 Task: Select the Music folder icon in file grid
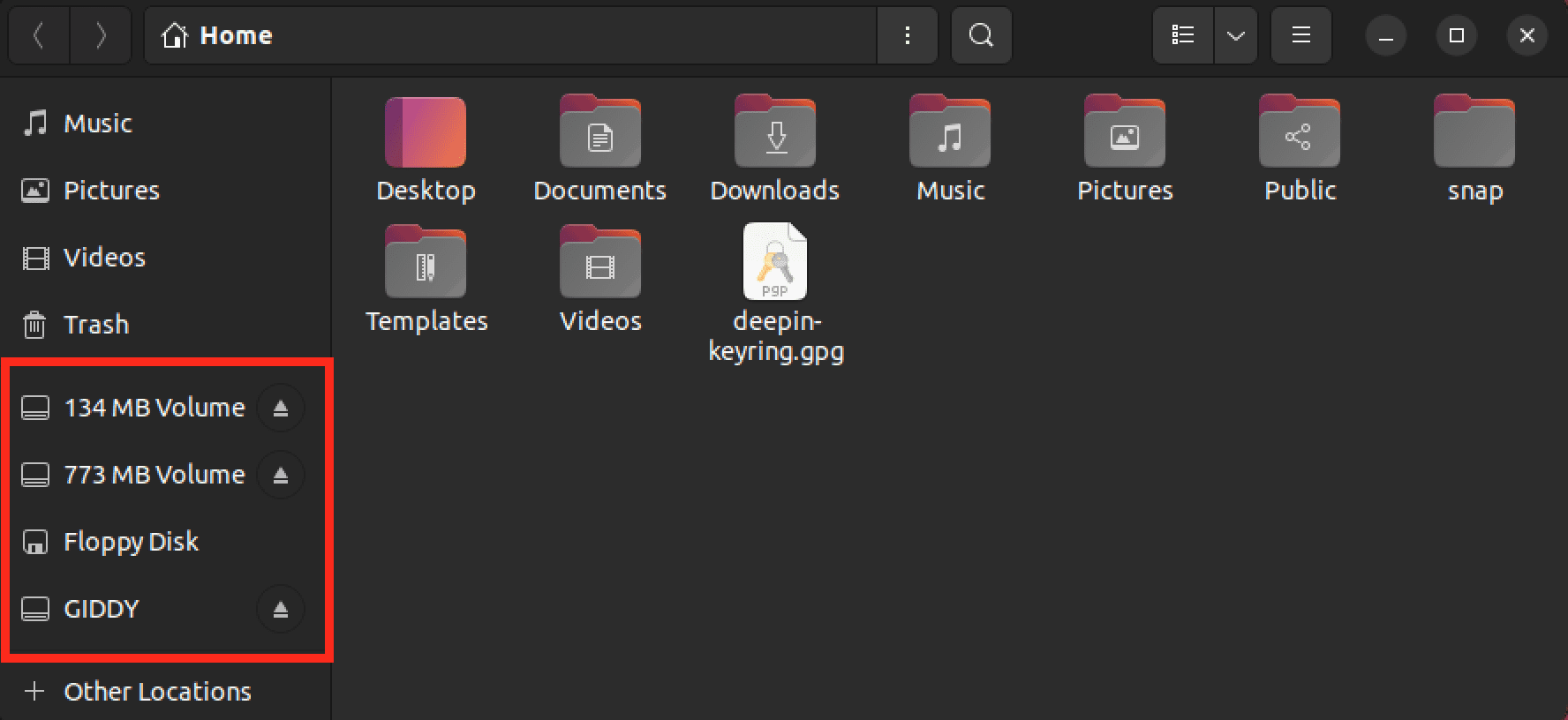[950, 132]
